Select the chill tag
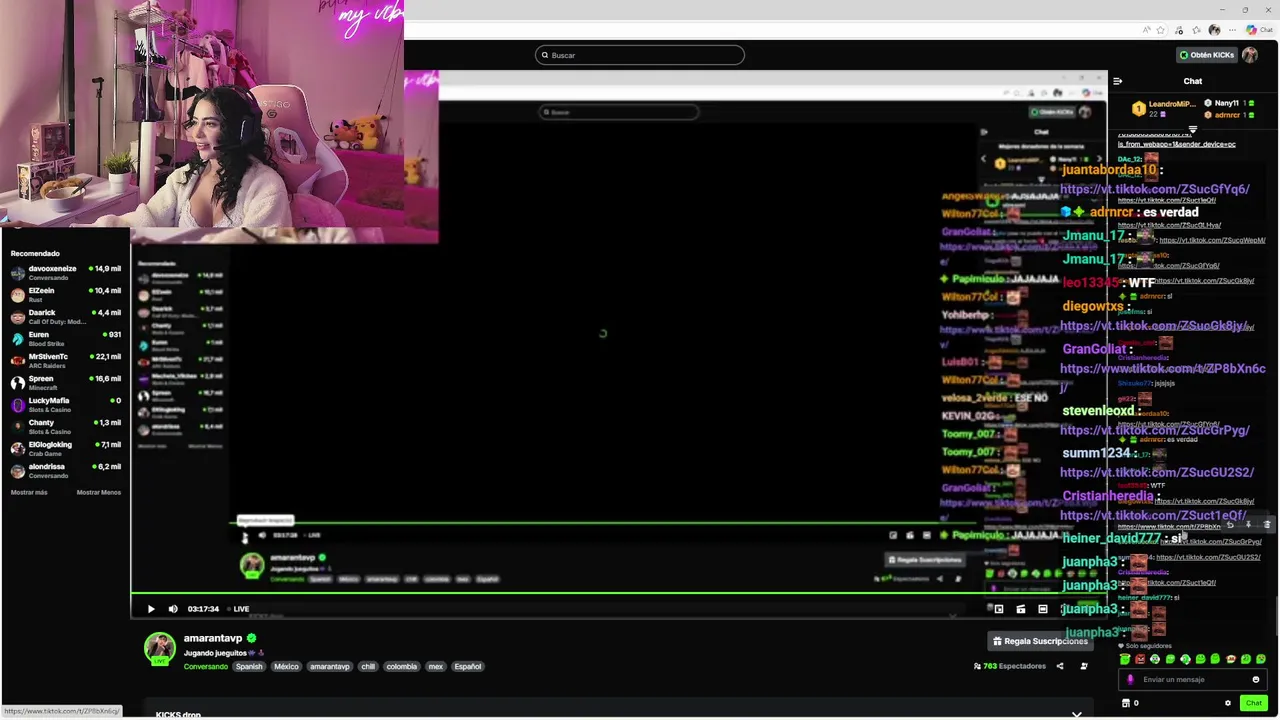 point(368,667)
